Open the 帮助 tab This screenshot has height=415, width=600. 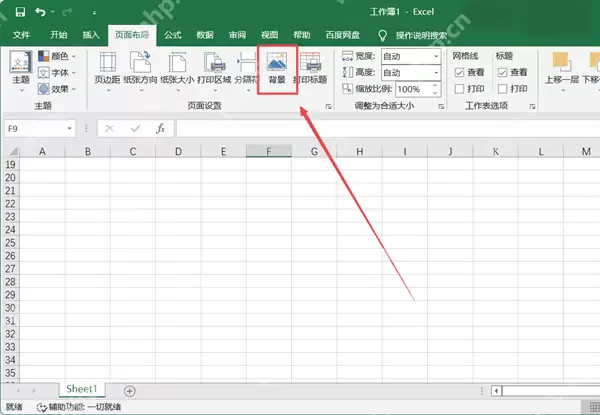tap(302, 35)
